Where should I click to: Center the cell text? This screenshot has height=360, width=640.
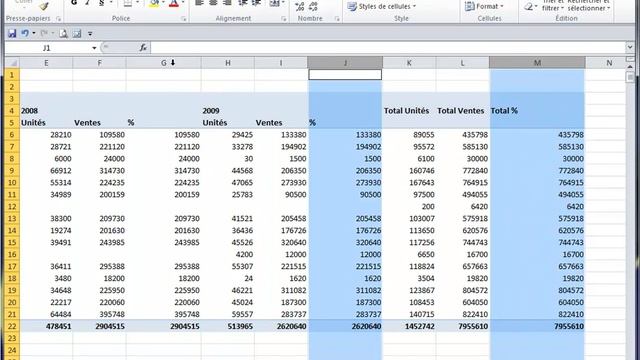tap(213, 3)
